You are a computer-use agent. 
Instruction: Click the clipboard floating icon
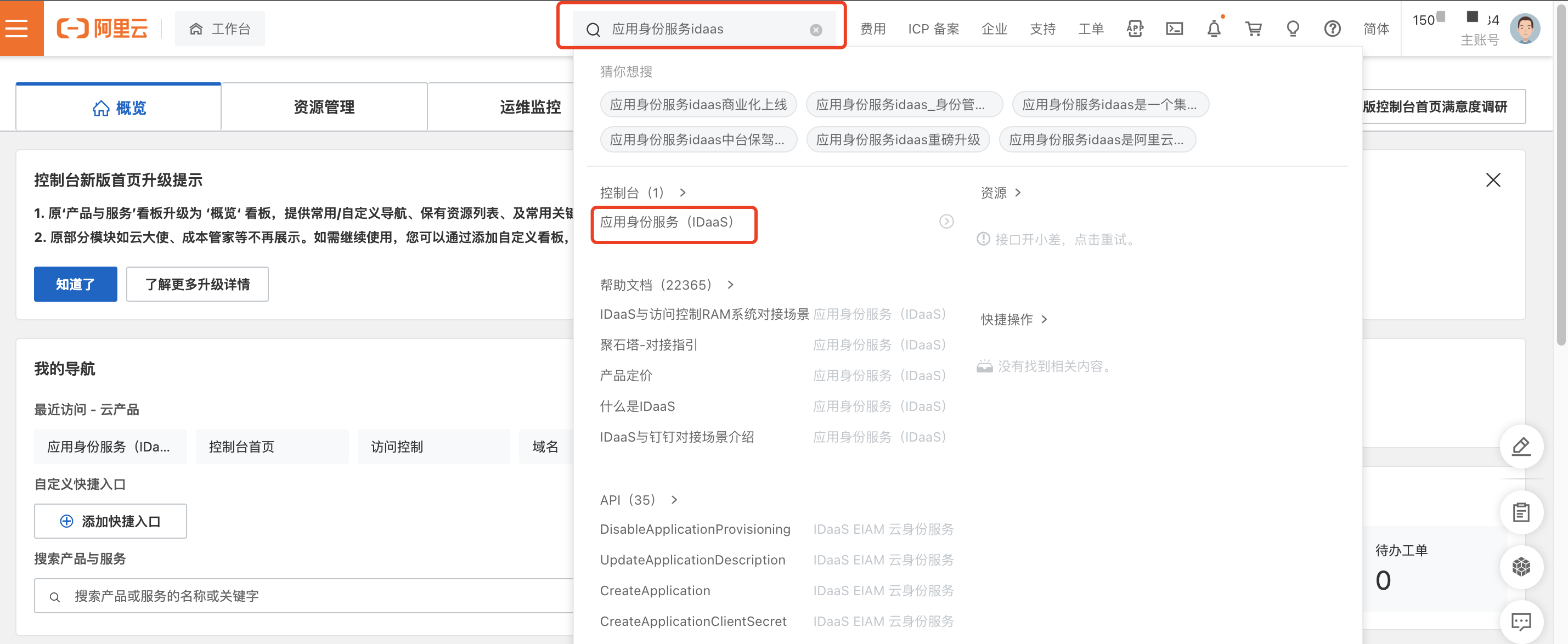point(1521,512)
